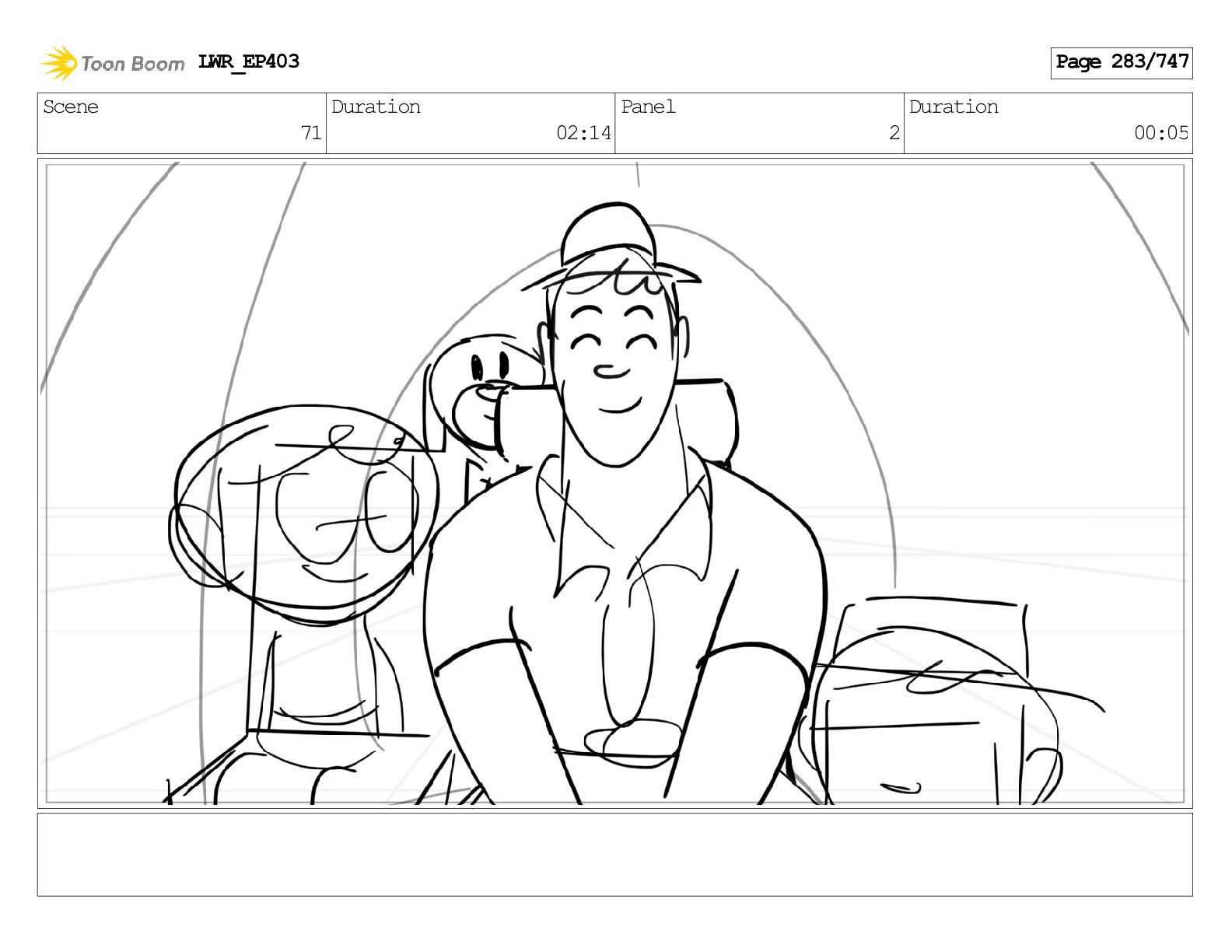Click the first Duration header label
1232x952 pixels.
tap(376, 107)
